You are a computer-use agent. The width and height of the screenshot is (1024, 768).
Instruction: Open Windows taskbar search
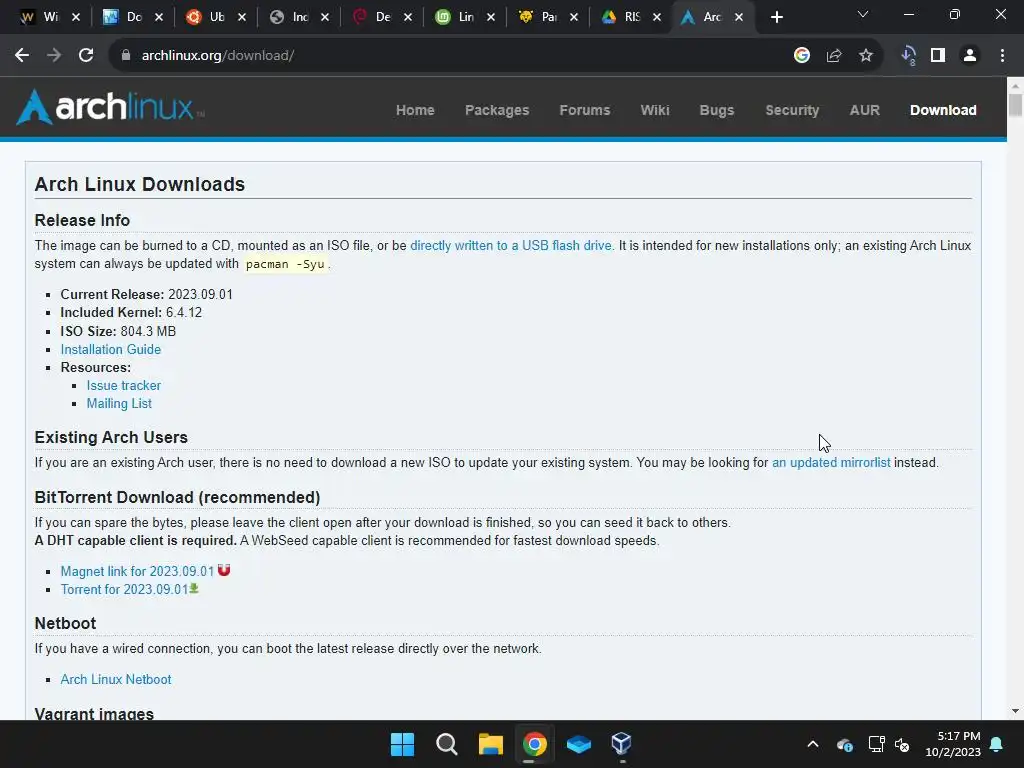(x=447, y=744)
